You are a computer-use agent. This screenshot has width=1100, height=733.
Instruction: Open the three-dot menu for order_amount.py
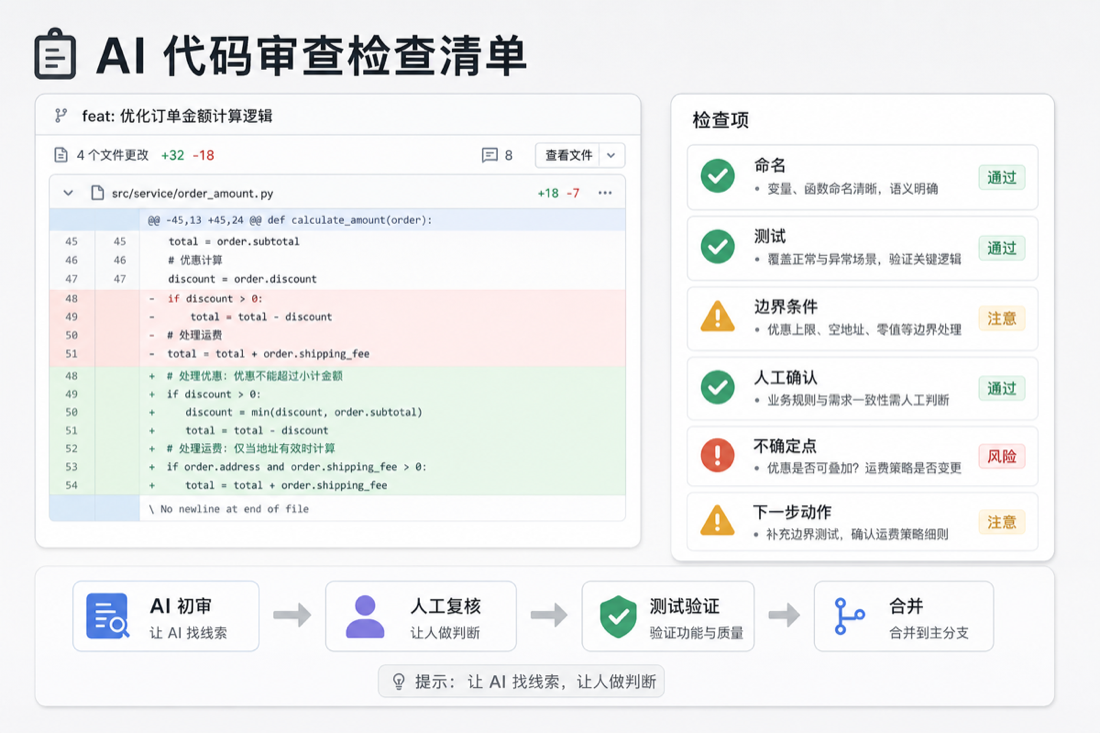pyautogui.click(x=605, y=193)
